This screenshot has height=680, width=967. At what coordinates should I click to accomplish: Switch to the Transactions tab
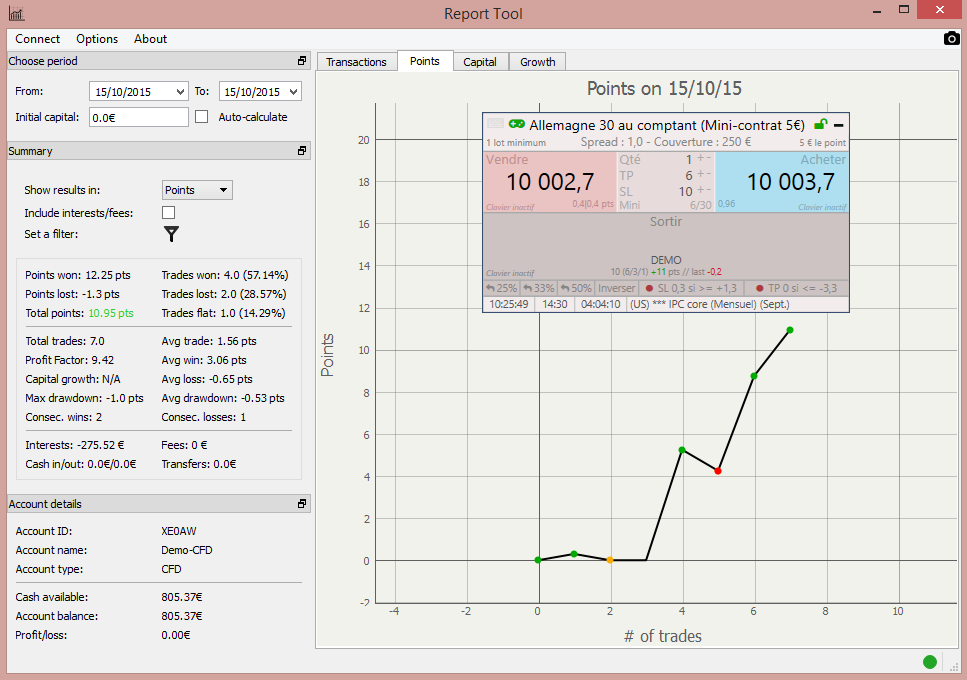356,62
